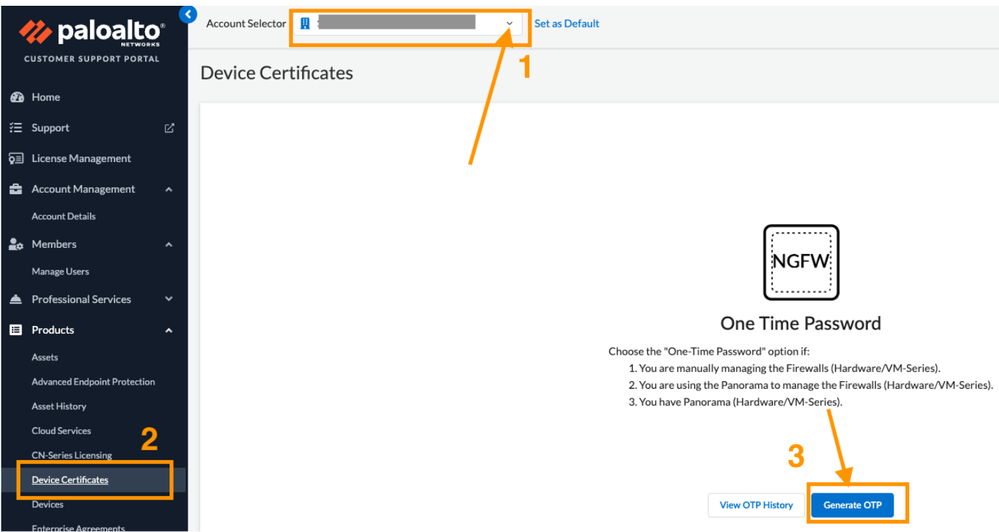
Task: Open Advanced Endpoint Protection
Action: (93, 382)
